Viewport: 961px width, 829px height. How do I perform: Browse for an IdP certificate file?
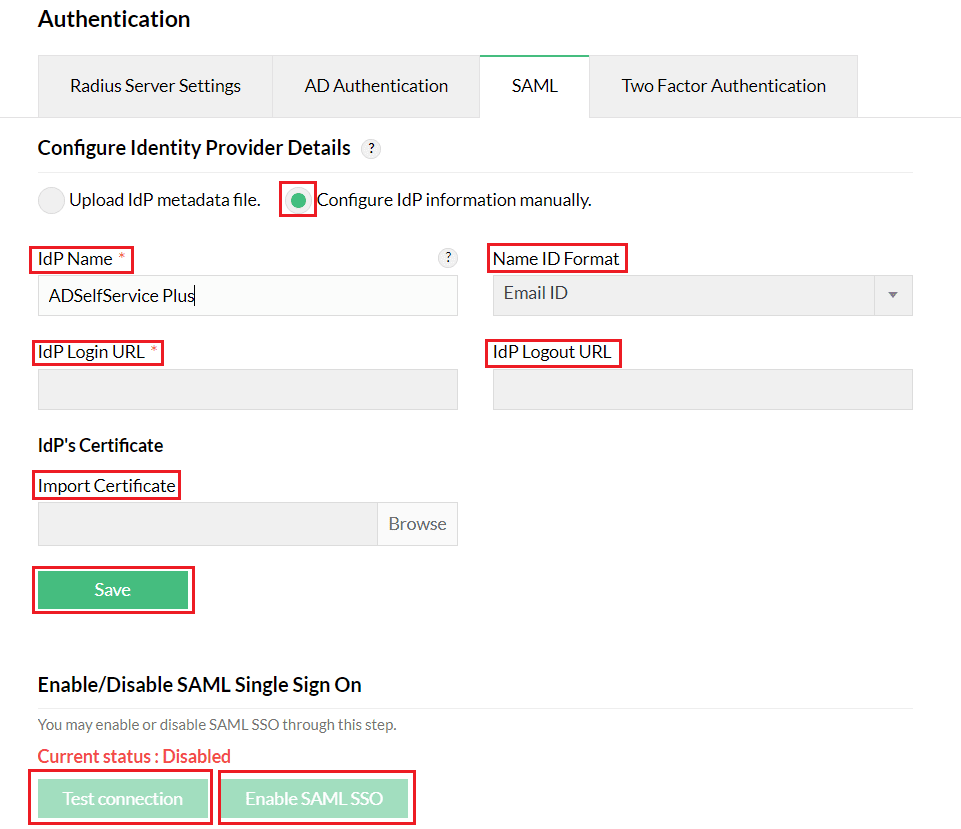pyautogui.click(x=417, y=523)
